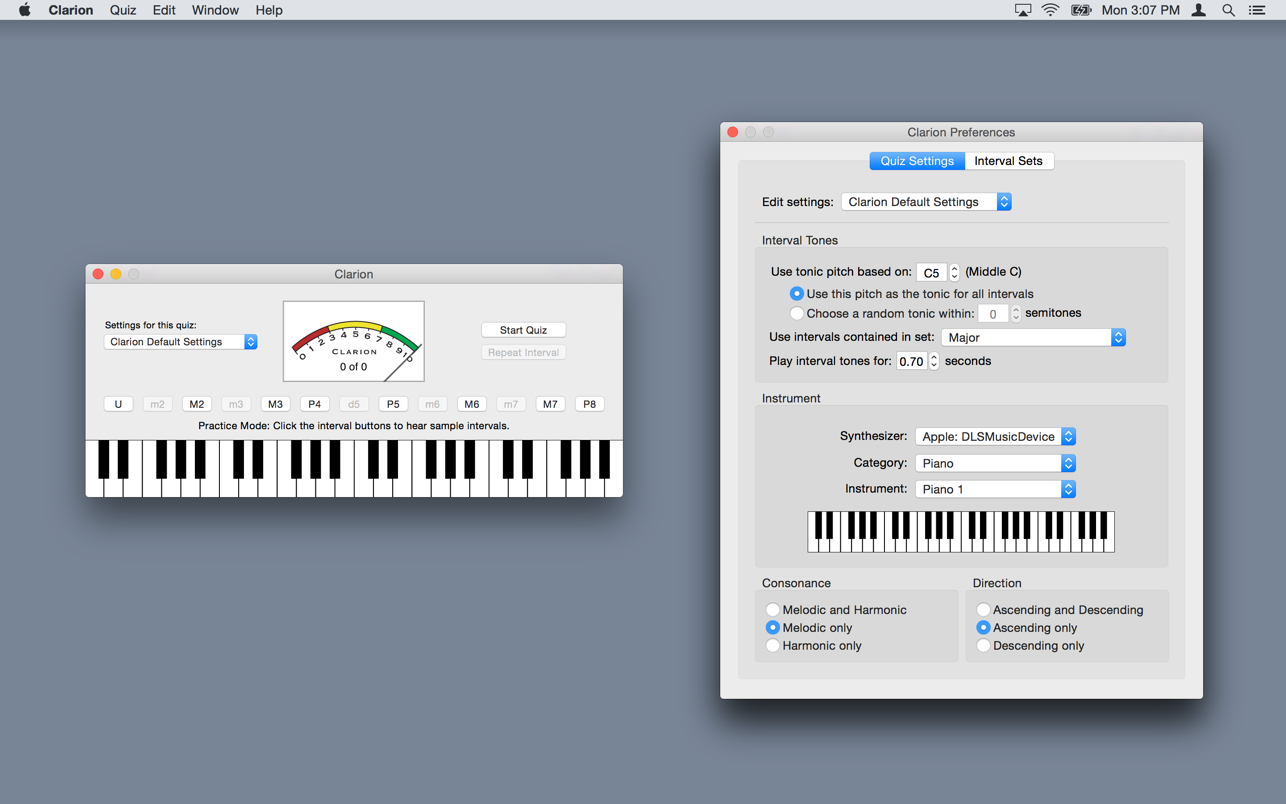Image resolution: width=1286 pixels, height=804 pixels.
Task: Click the battery status icon
Action: [x=1080, y=10]
